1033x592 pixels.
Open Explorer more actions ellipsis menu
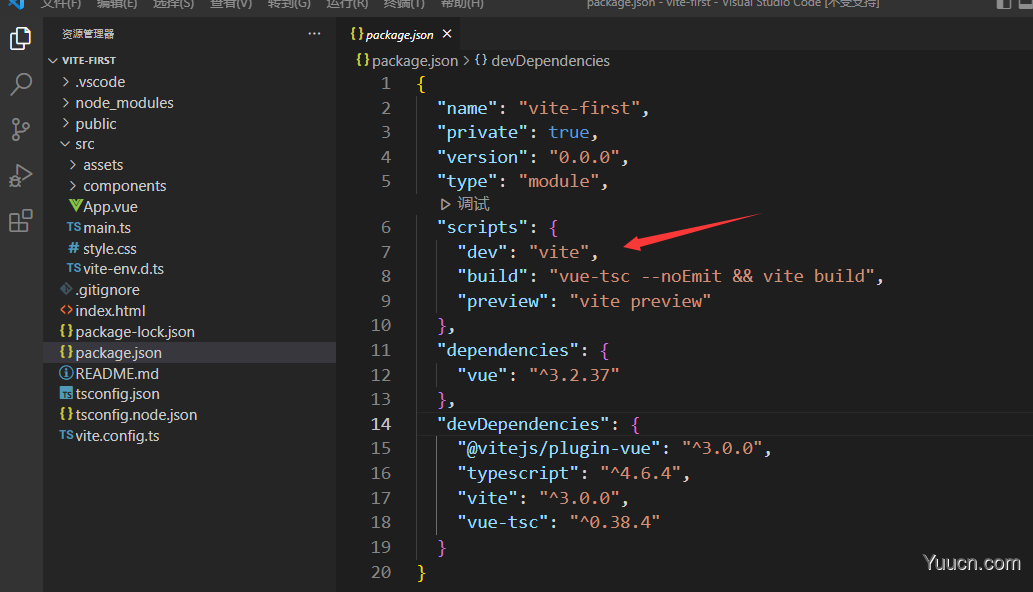click(x=314, y=34)
